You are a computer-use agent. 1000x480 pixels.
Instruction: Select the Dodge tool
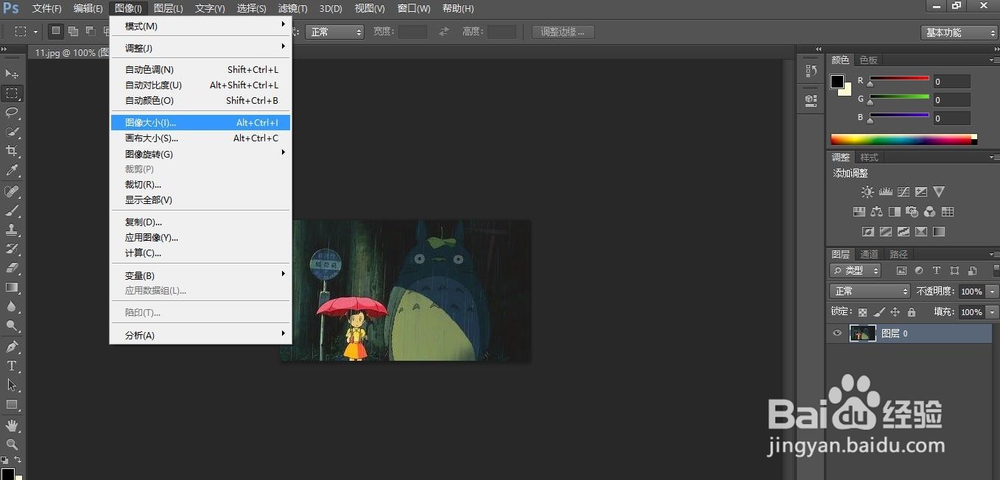pos(11,326)
